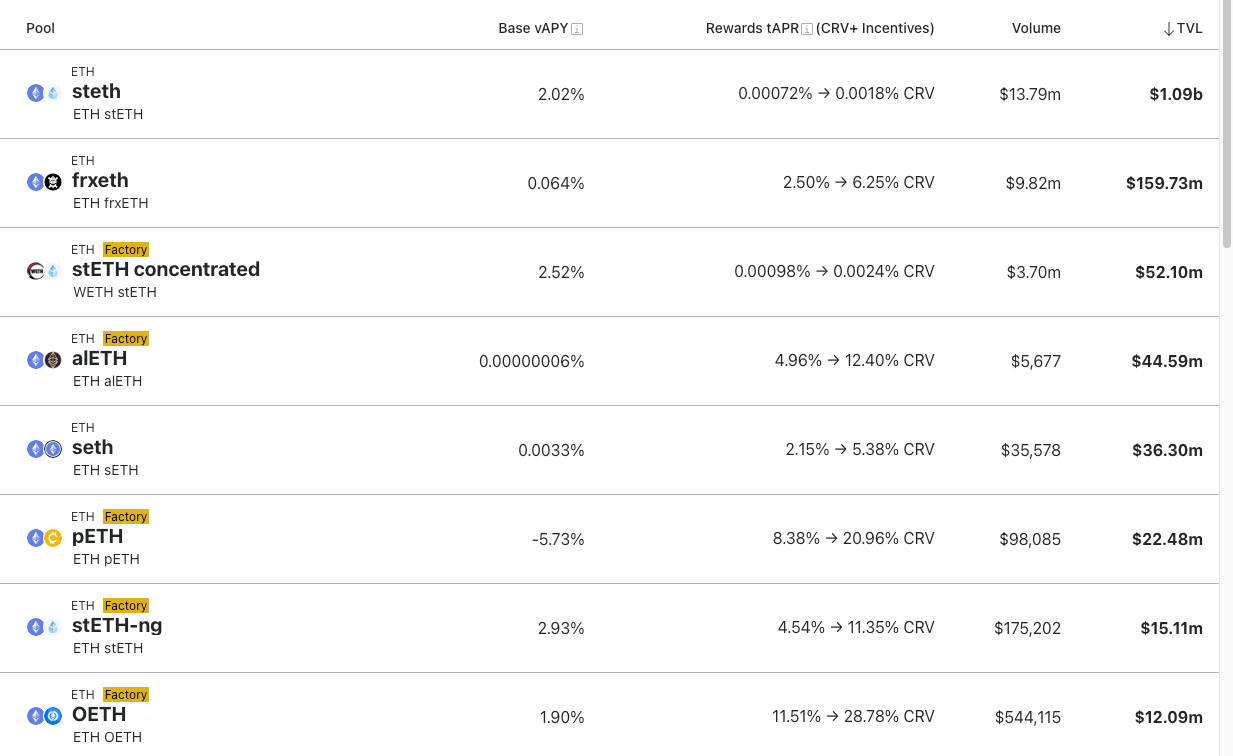Click the frxeth pool token icons
The height and width of the screenshot is (756, 1233).
44,182
